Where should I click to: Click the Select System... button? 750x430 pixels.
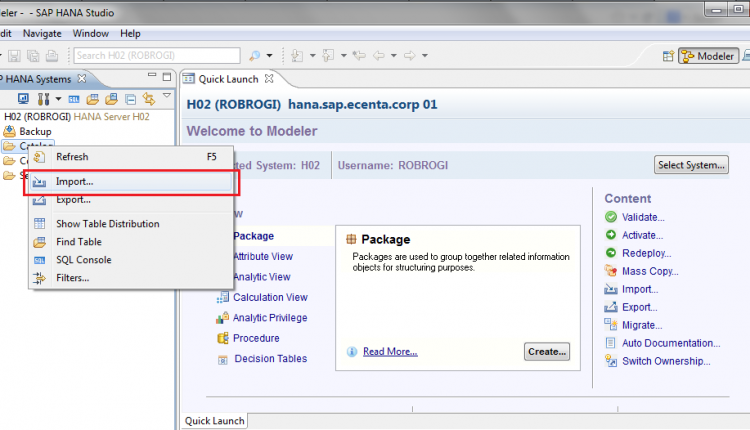pyautogui.click(x=691, y=165)
